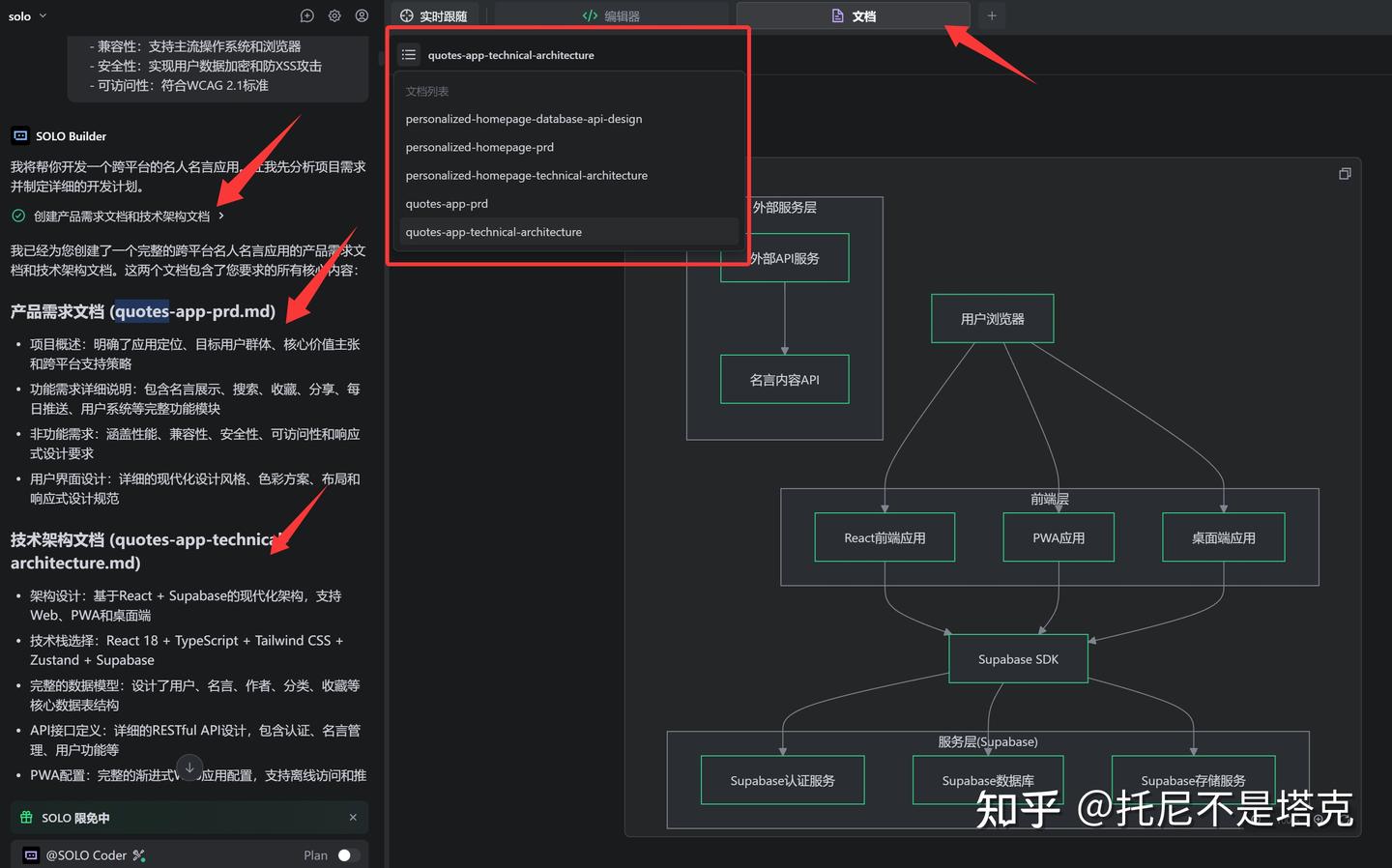Select quotes-app-prd from the document list
Screen dimensions: 1392x868
447,203
